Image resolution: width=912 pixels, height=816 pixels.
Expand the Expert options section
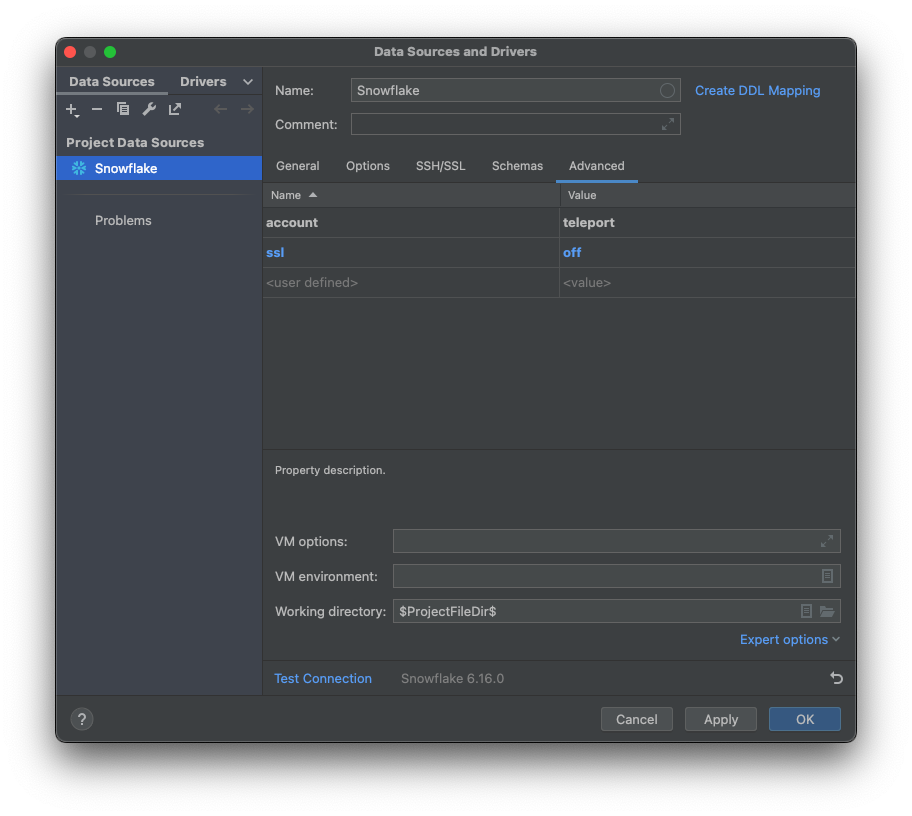pos(789,639)
